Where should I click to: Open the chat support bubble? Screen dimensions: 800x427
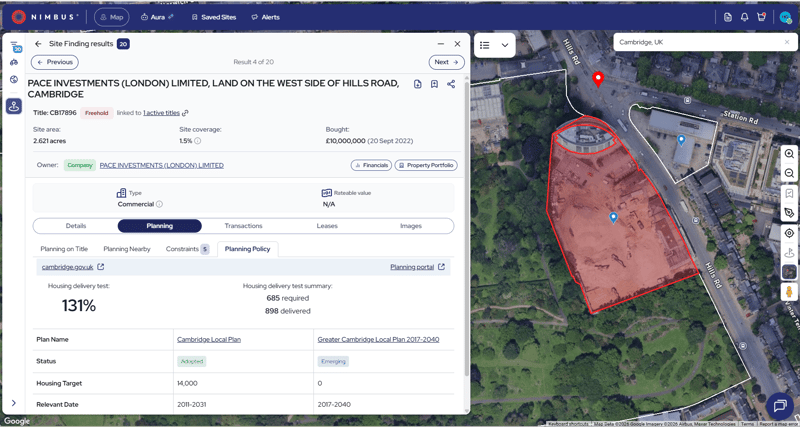click(x=780, y=406)
